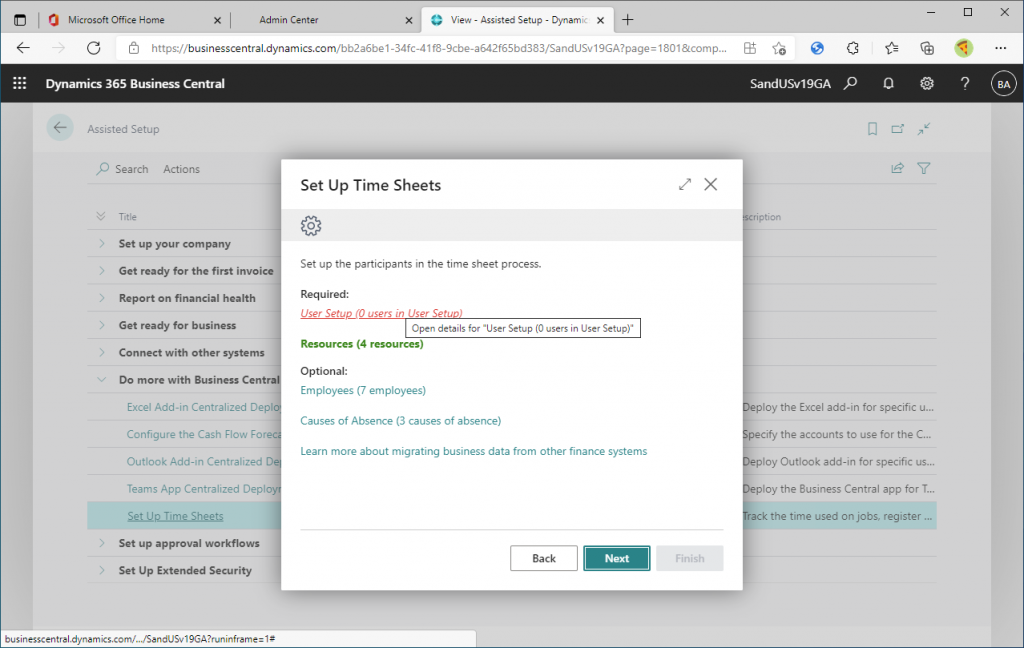Open the browser Settings and more menu
This screenshot has width=1024, height=648.
[1000, 48]
